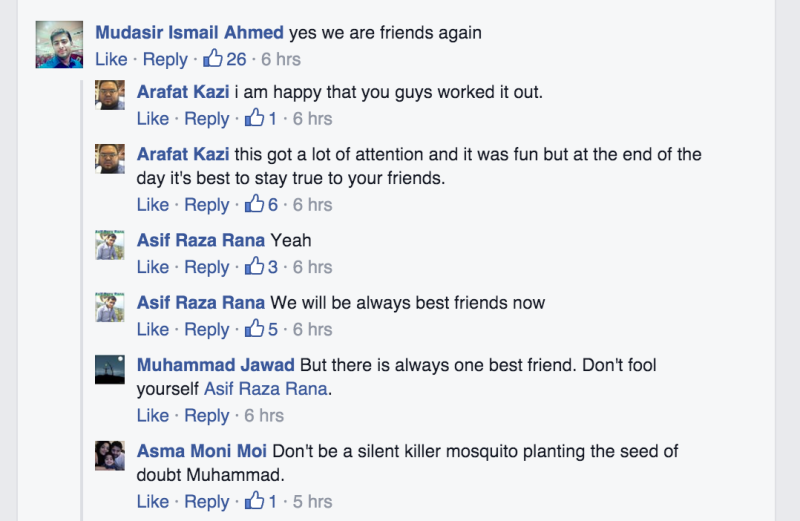This screenshot has height=521, width=800.
Task: Click thumbs-up icon on the "Yeah" comment
Action: [254, 267]
